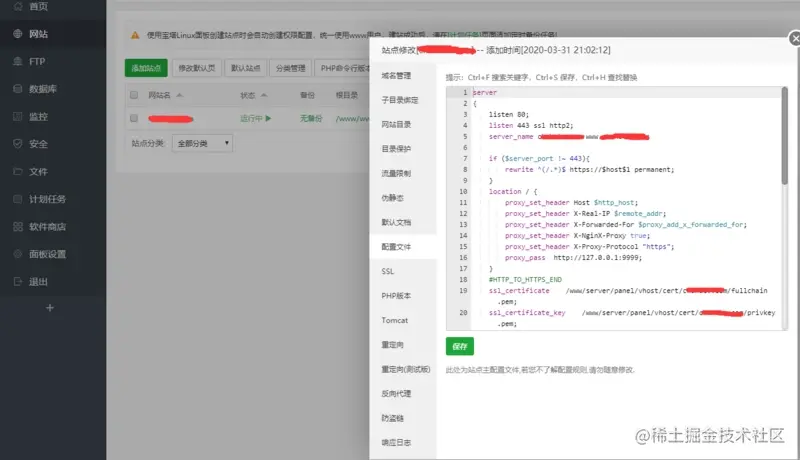
Task: Click the X-Real-IP proxy_set_header line
Action: coord(586,214)
